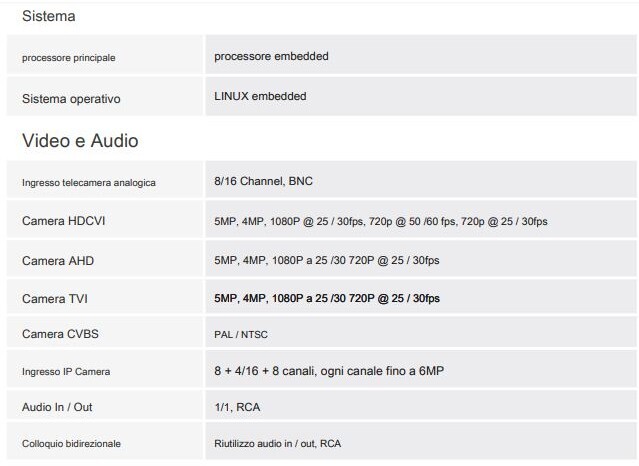Click the Ingresso telecamera analogica label
This screenshot has width=639, height=466.
(x=89, y=183)
